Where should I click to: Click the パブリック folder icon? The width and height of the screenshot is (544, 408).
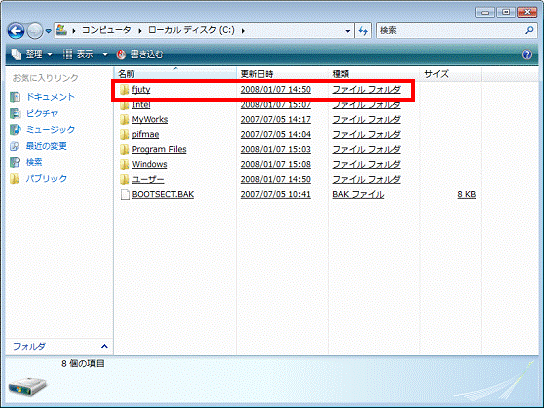15,179
